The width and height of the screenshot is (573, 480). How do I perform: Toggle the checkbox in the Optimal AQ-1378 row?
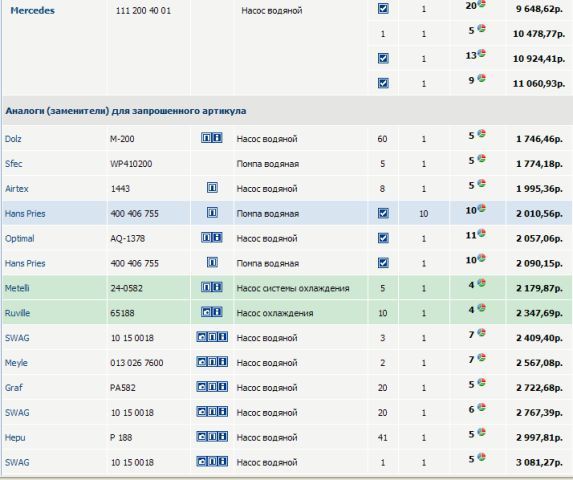(x=383, y=238)
